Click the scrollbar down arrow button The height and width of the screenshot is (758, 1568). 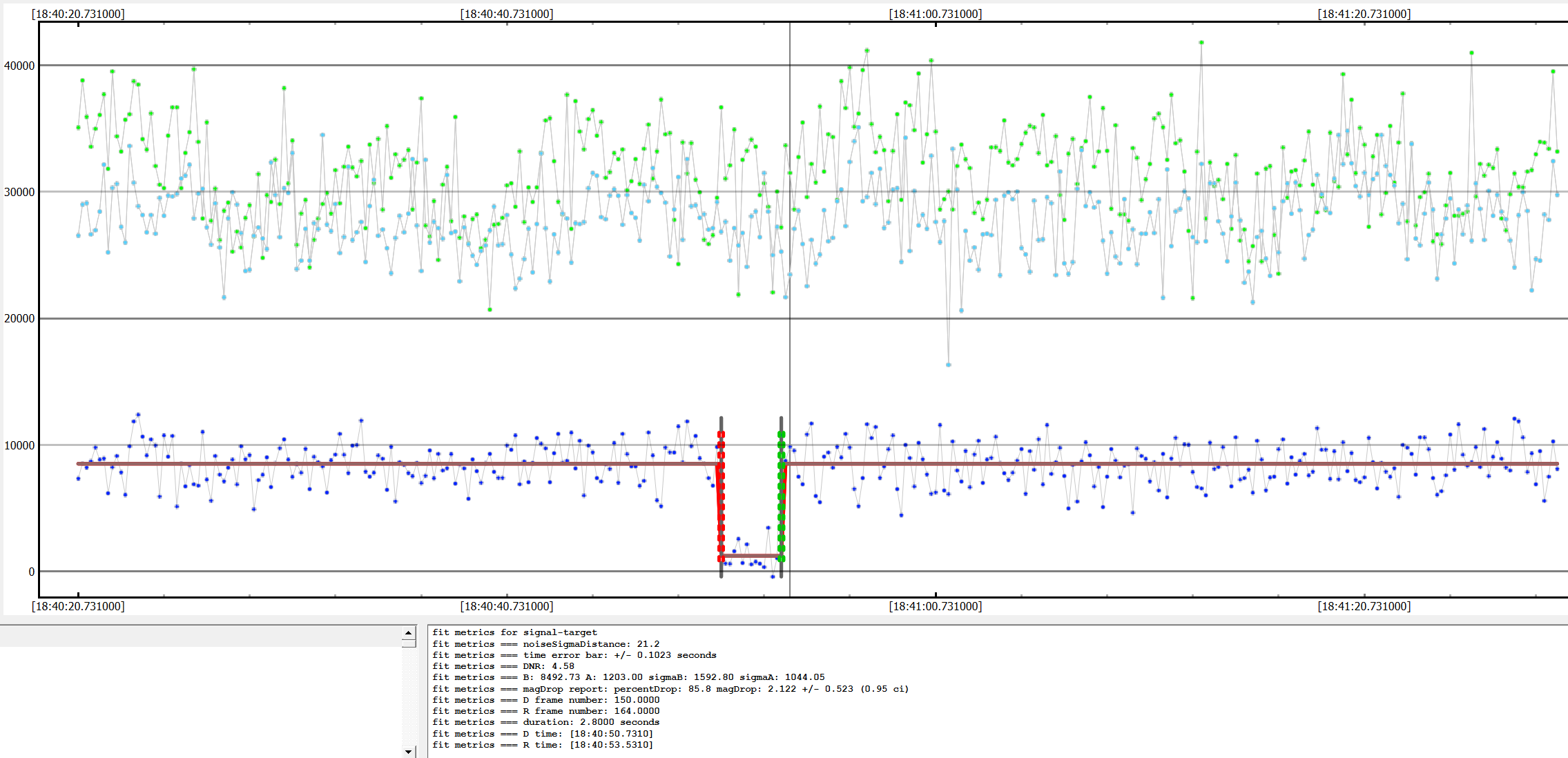(409, 752)
